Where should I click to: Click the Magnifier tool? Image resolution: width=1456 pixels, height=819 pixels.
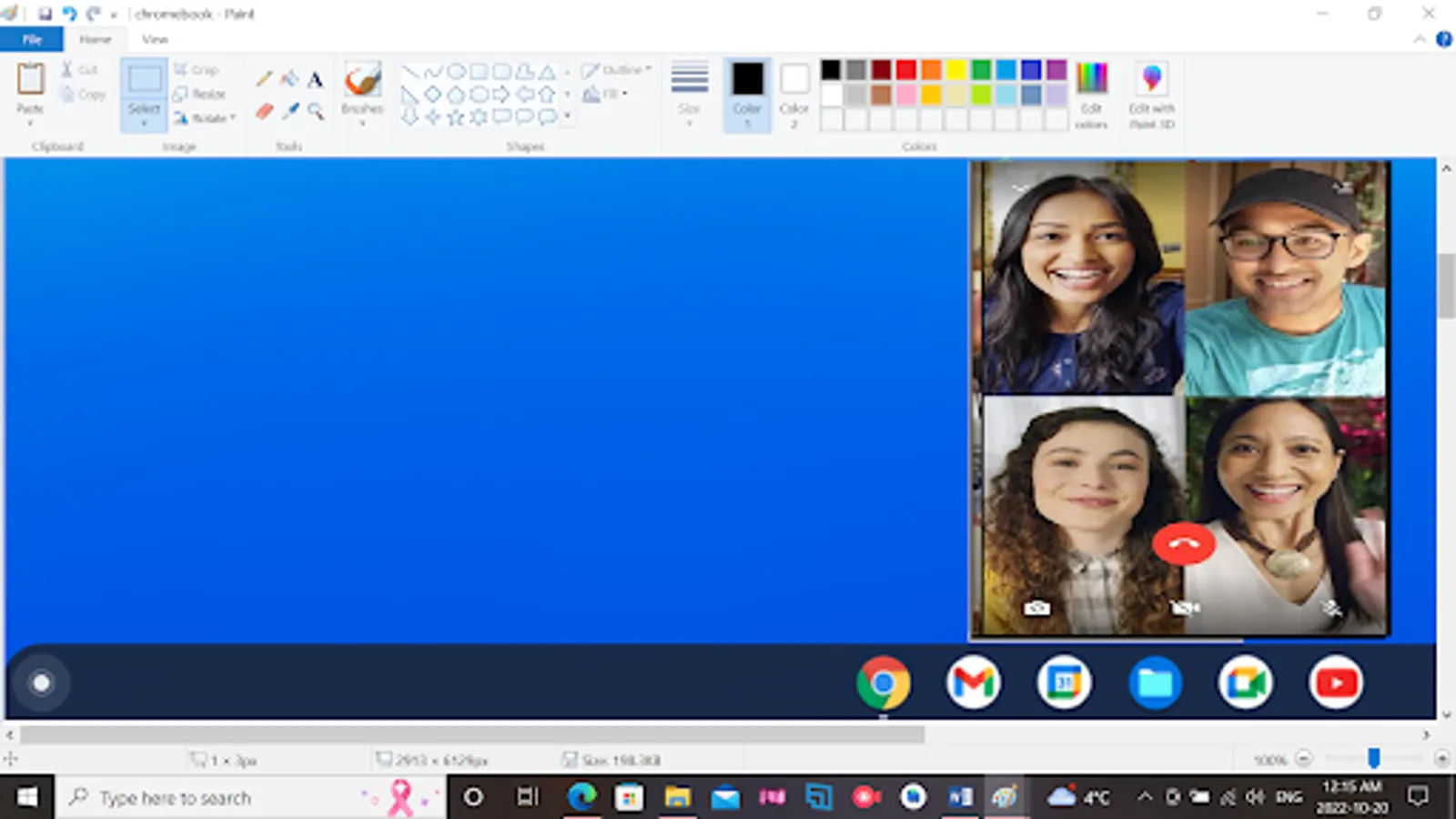pyautogui.click(x=316, y=111)
